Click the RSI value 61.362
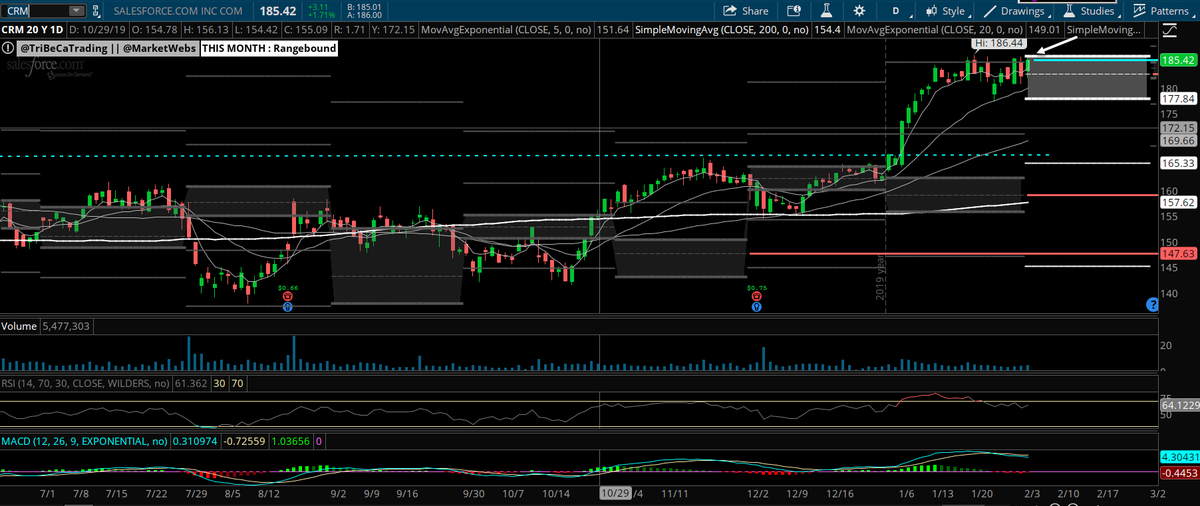1200x506 pixels. tap(190, 382)
